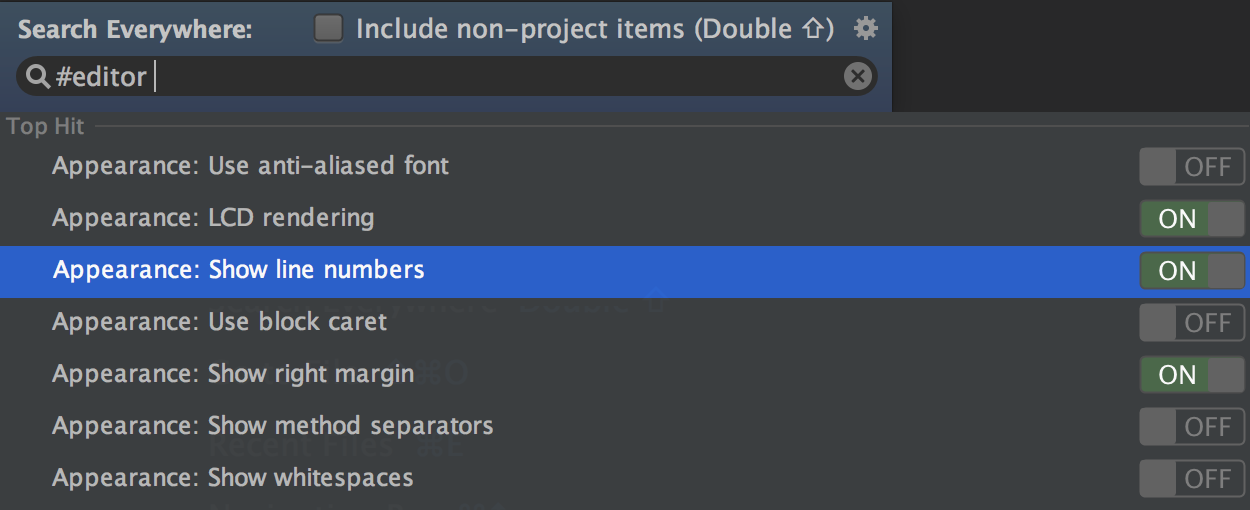Enable Use block caret toggle
1250x510 pixels.
(x=1192, y=323)
